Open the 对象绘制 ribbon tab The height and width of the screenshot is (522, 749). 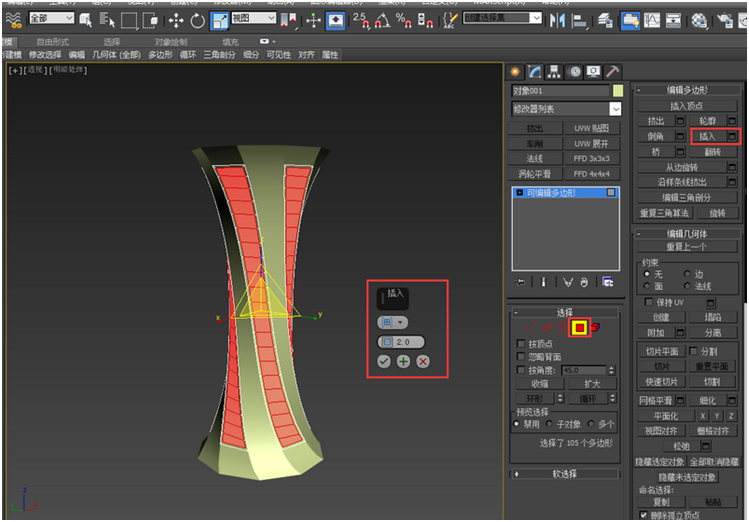point(171,42)
